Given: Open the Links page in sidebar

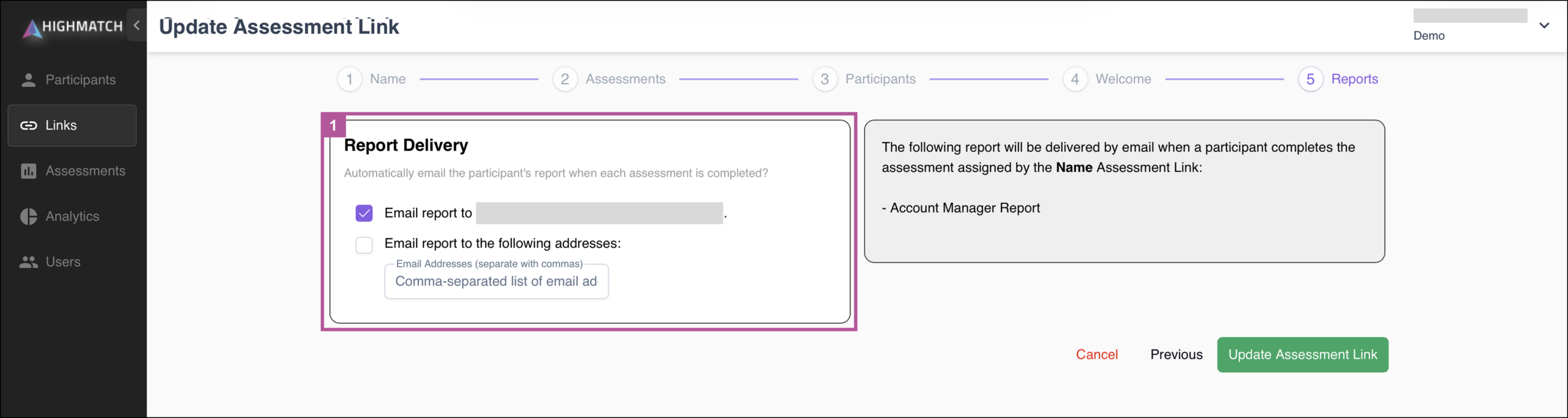Looking at the screenshot, I should pyautogui.click(x=72, y=125).
